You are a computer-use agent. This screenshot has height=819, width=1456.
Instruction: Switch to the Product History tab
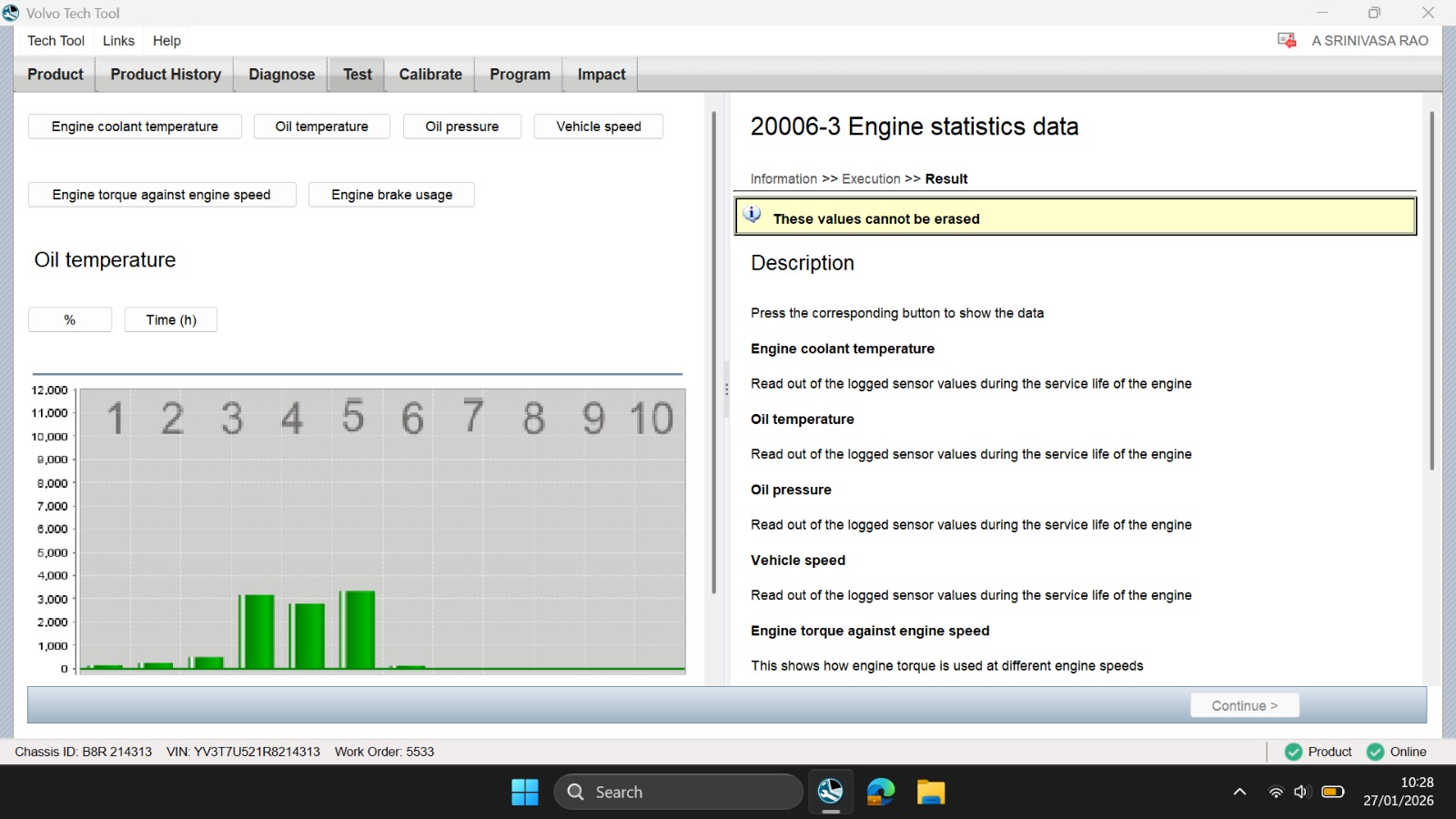(166, 75)
